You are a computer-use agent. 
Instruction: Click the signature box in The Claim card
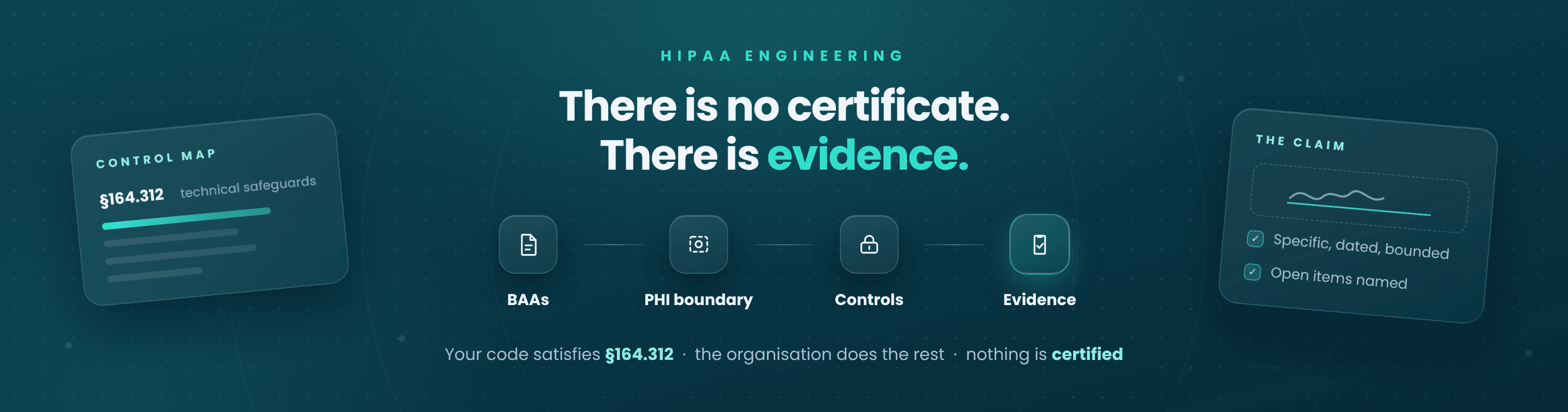tap(1359, 198)
